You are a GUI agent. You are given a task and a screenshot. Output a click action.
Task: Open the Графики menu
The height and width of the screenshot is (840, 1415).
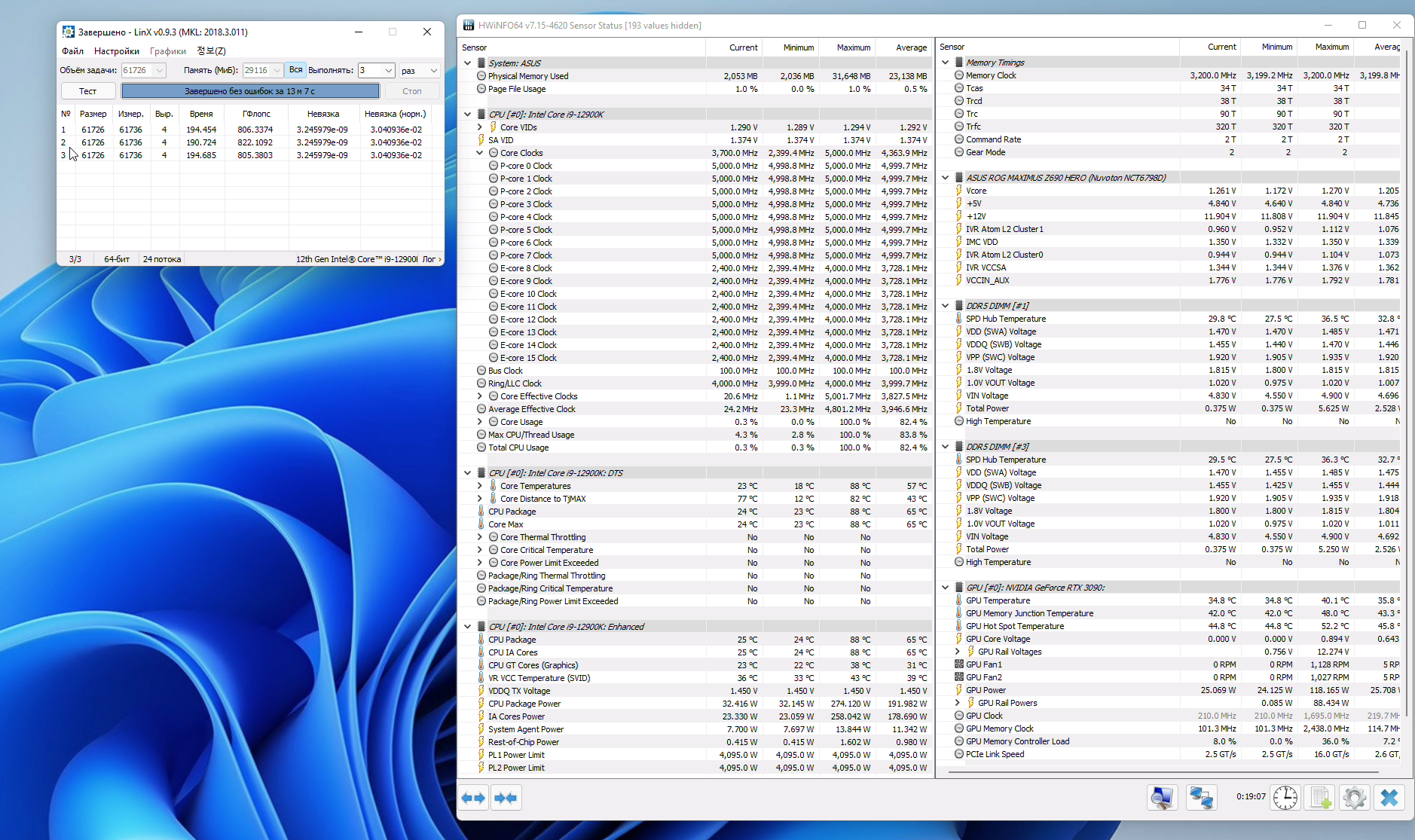click(168, 51)
